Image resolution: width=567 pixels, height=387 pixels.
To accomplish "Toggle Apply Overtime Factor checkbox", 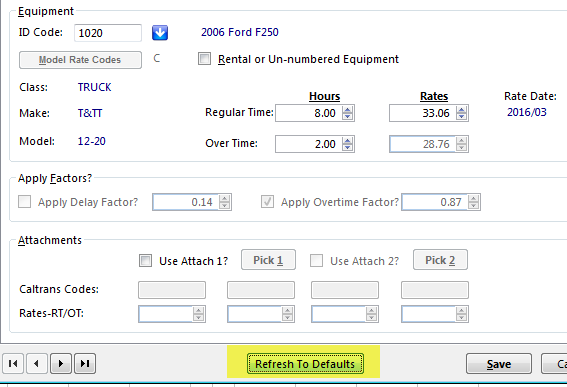I will 268,201.
